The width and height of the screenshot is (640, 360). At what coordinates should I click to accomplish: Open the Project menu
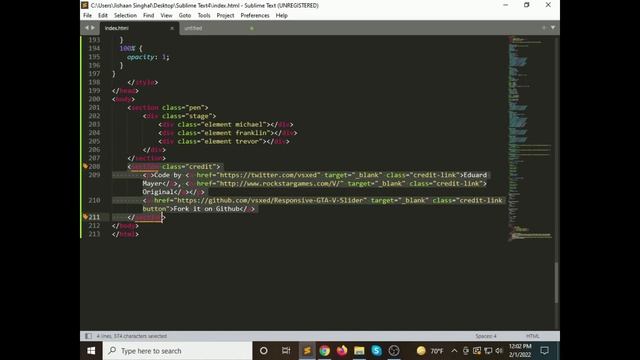225,16
